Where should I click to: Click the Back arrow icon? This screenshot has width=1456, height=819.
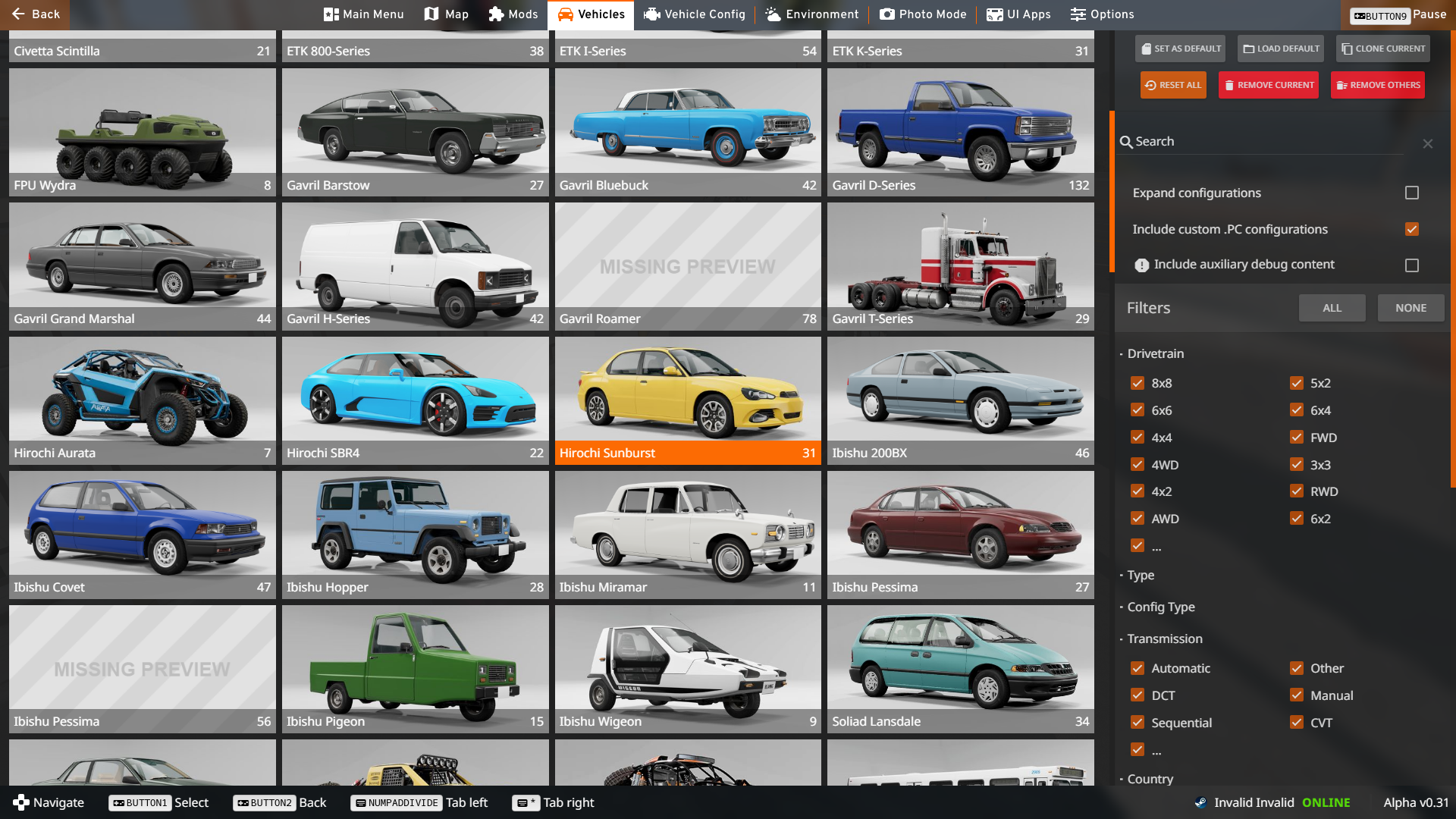pyautogui.click(x=18, y=14)
